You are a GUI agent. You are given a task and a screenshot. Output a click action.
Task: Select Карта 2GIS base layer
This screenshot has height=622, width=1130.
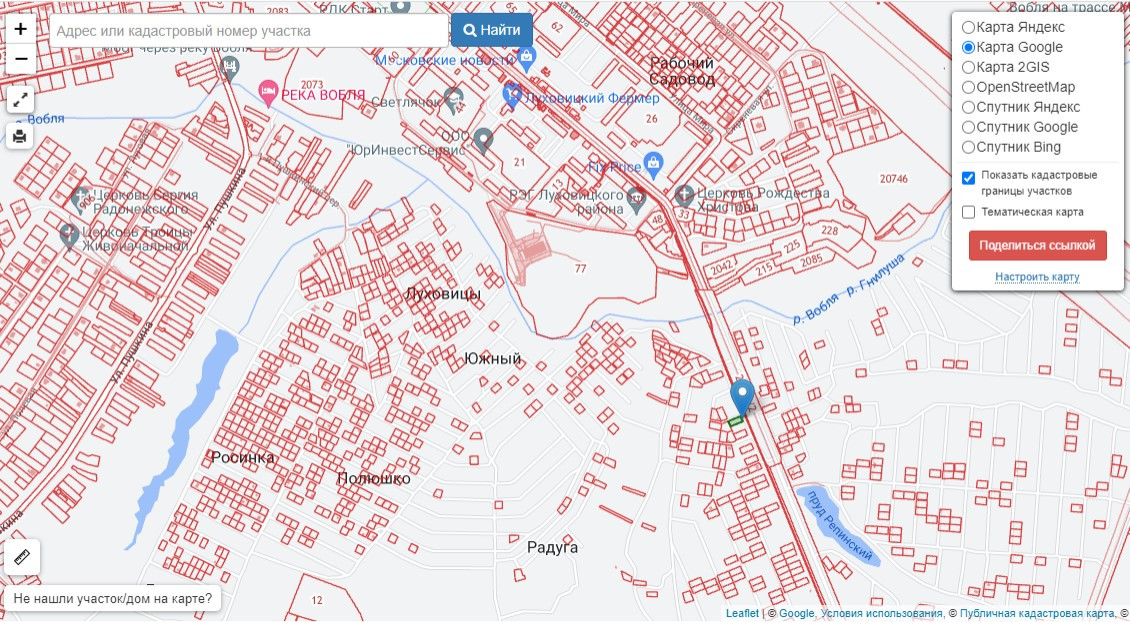(969, 68)
